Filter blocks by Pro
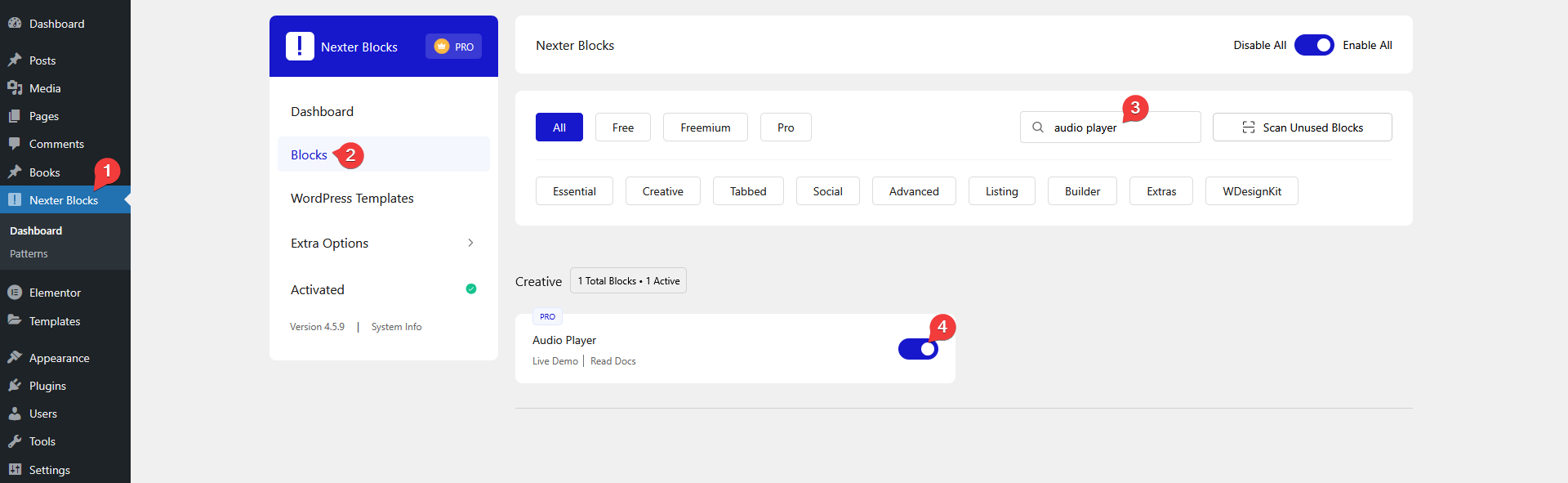1568x483 pixels. tap(786, 127)
